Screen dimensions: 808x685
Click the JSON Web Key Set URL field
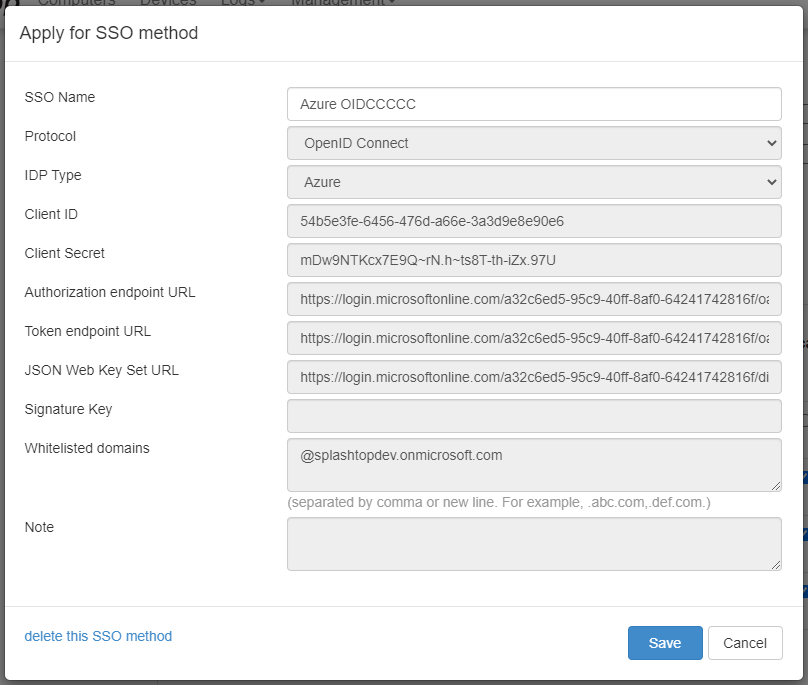coord(534,377)
